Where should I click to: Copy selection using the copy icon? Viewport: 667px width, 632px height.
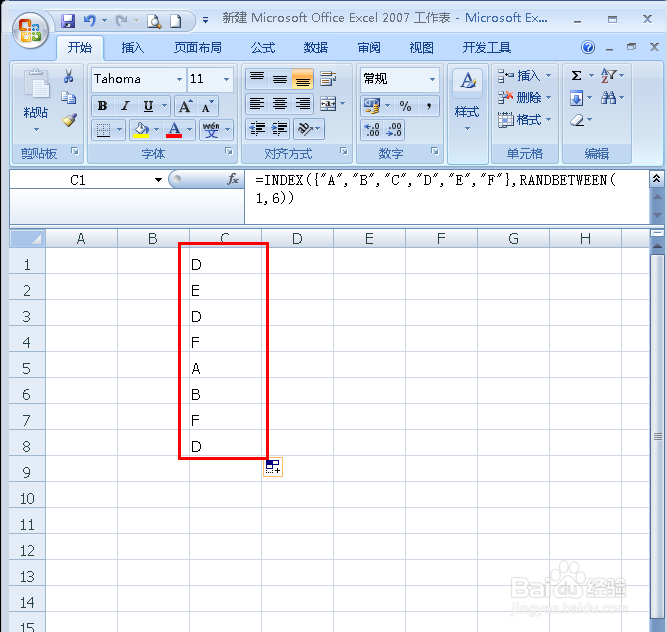68,98
